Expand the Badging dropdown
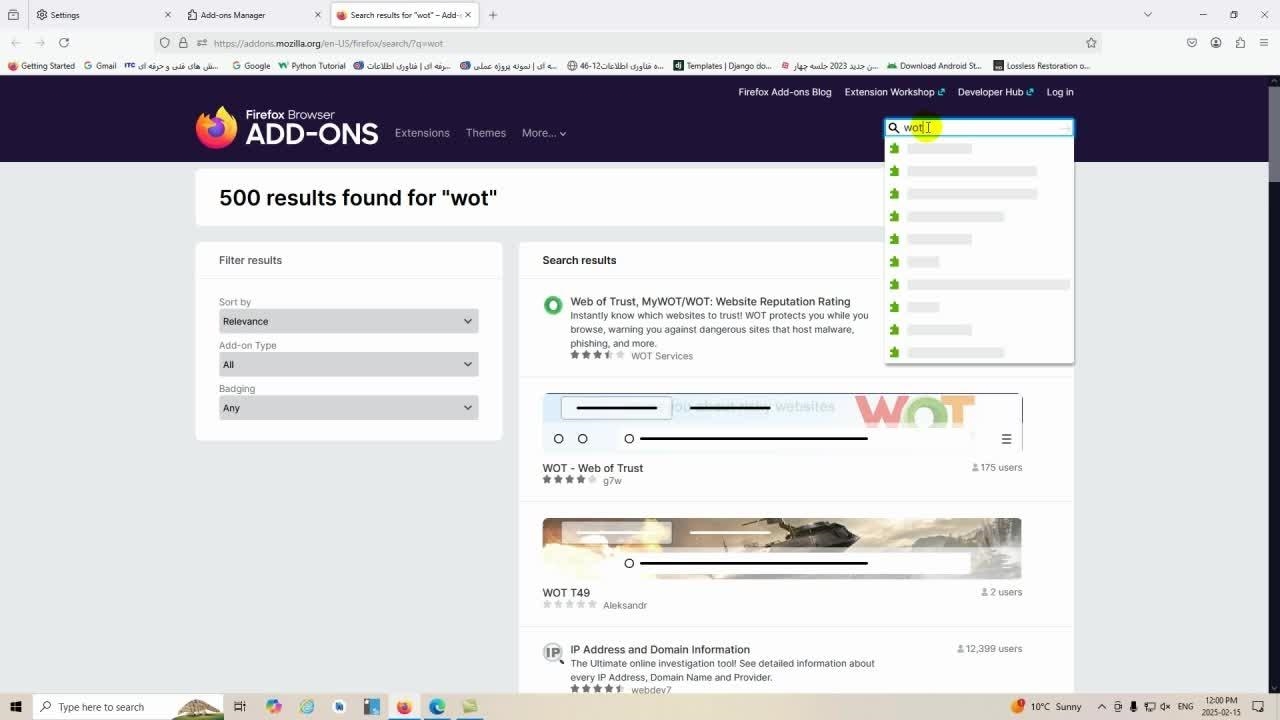1280x720 pixels. click(348, 408)
